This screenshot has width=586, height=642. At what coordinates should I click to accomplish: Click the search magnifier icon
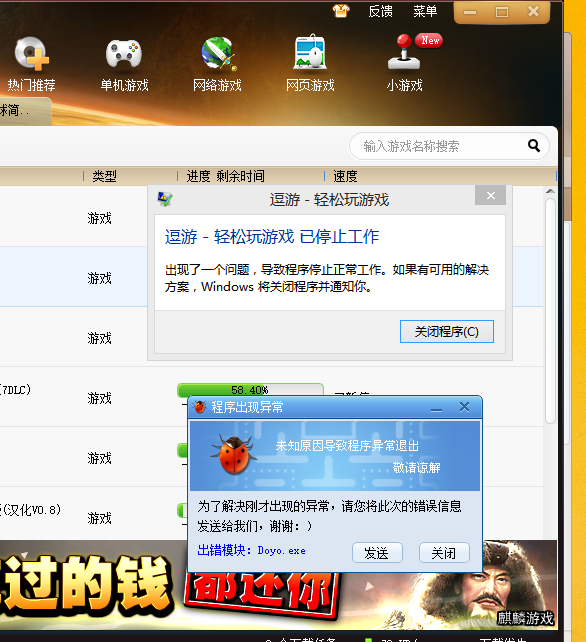coord(534,145)
